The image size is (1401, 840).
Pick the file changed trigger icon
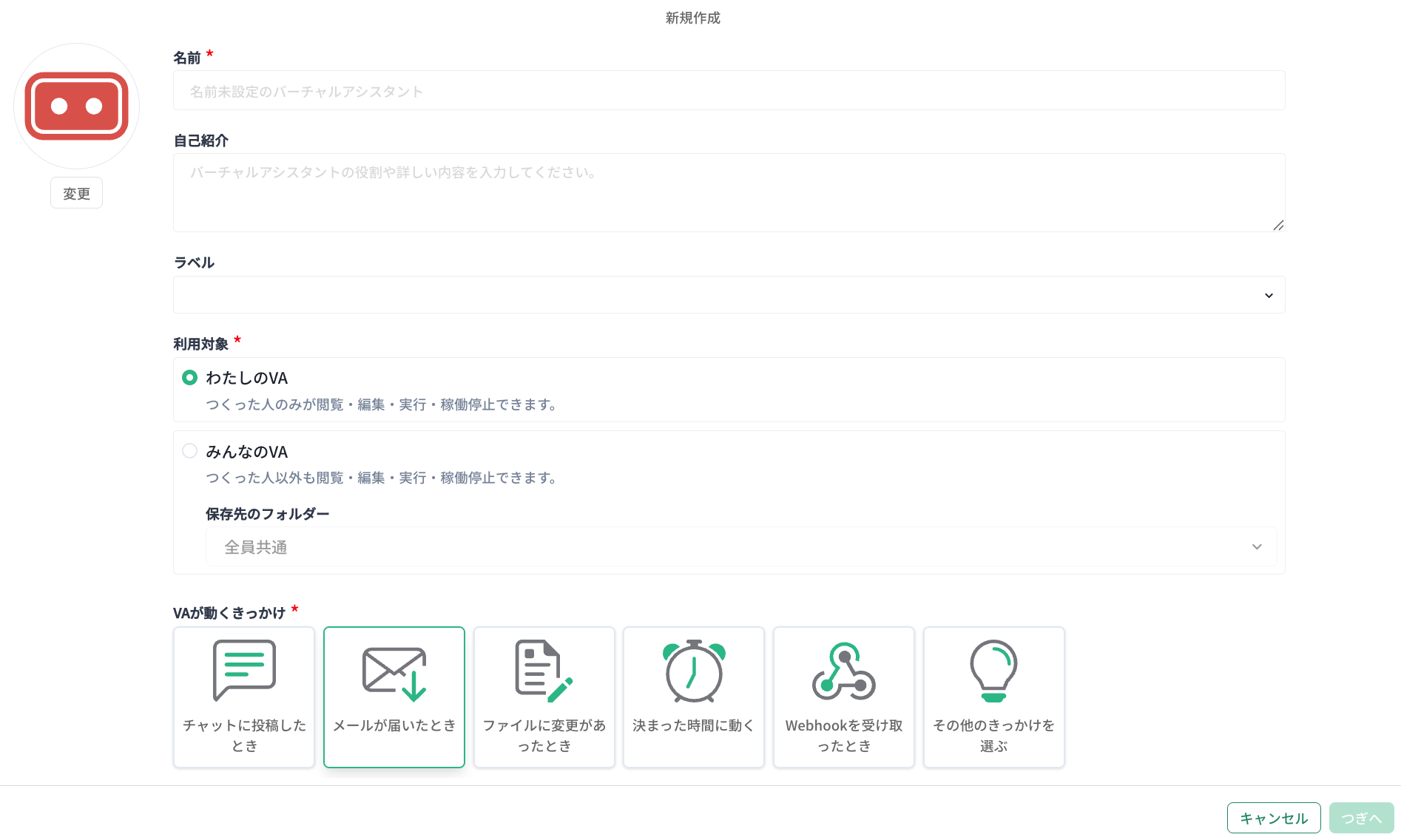pos(544,671)
